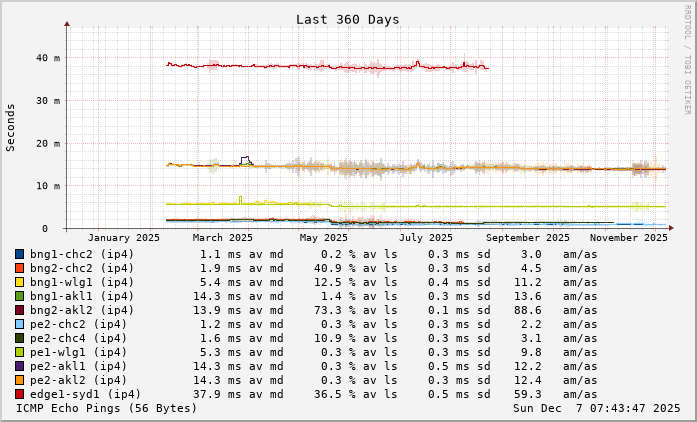Screen dimensions: 697x422
Task: Click the RRDTOOL / TOBI OETIKER watermark
Action: (x=687, y=58)
